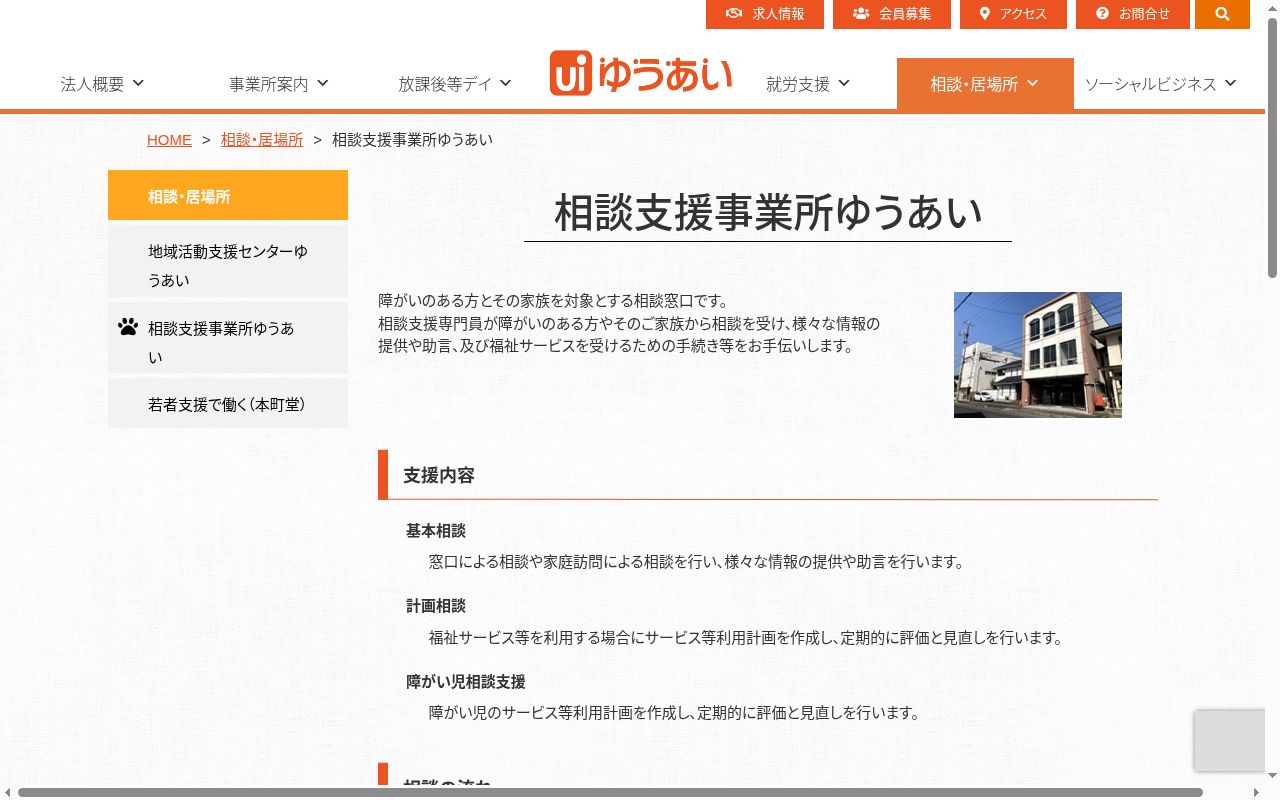Click the ゆうあい logo

click(640, 74)
